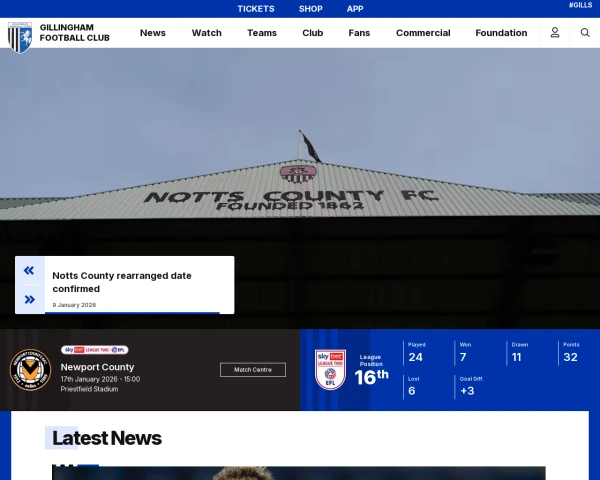Open 'Notts County rearranged date confirmed' headline
The height and width of the screenshot is (480, 600).
coord(122,282)
